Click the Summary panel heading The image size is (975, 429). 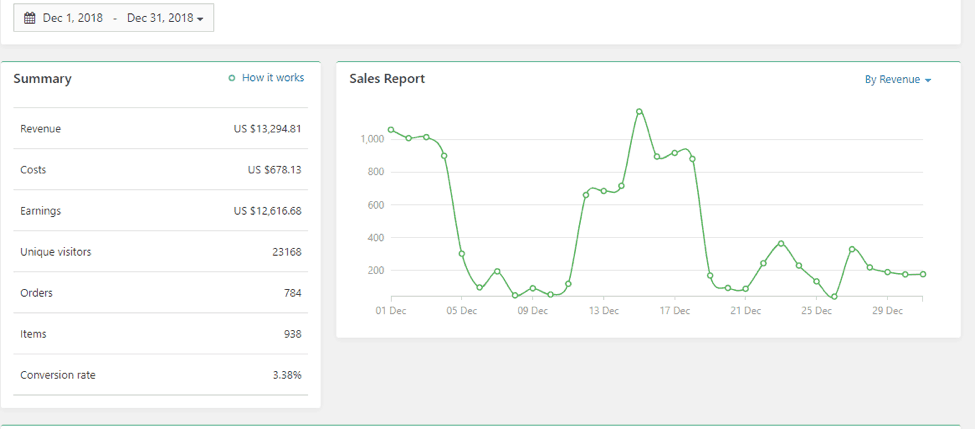(42, 79)
